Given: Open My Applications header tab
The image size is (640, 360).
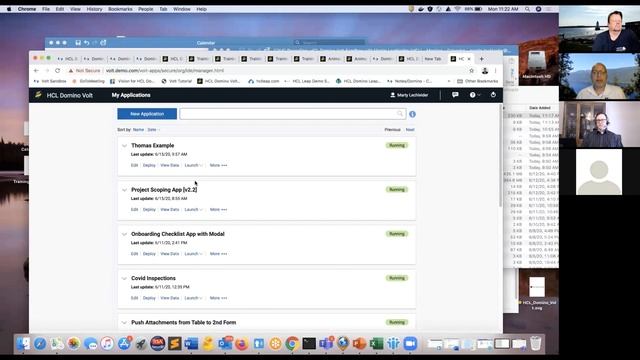Looking at the screenshot, I should 131,95.
